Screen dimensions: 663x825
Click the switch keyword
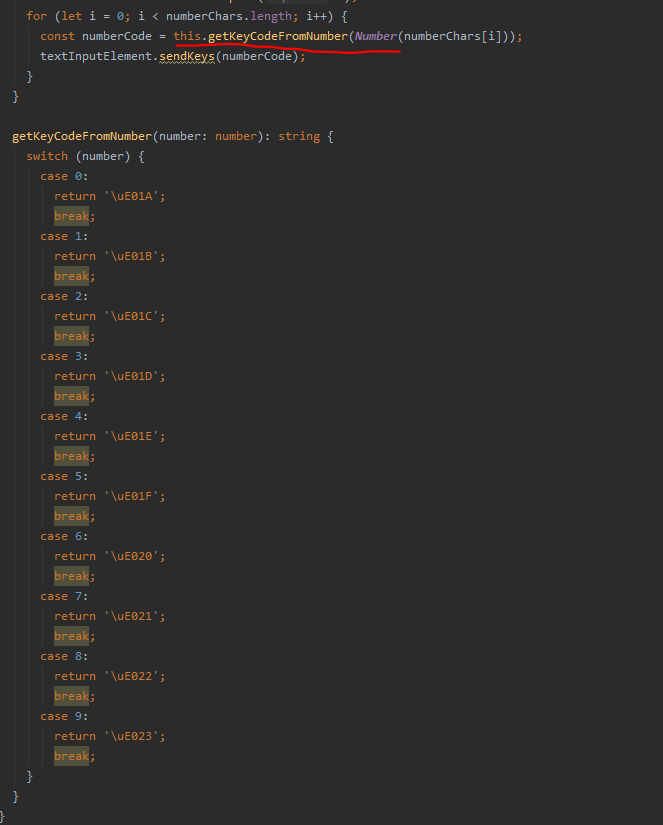(47, 156)
